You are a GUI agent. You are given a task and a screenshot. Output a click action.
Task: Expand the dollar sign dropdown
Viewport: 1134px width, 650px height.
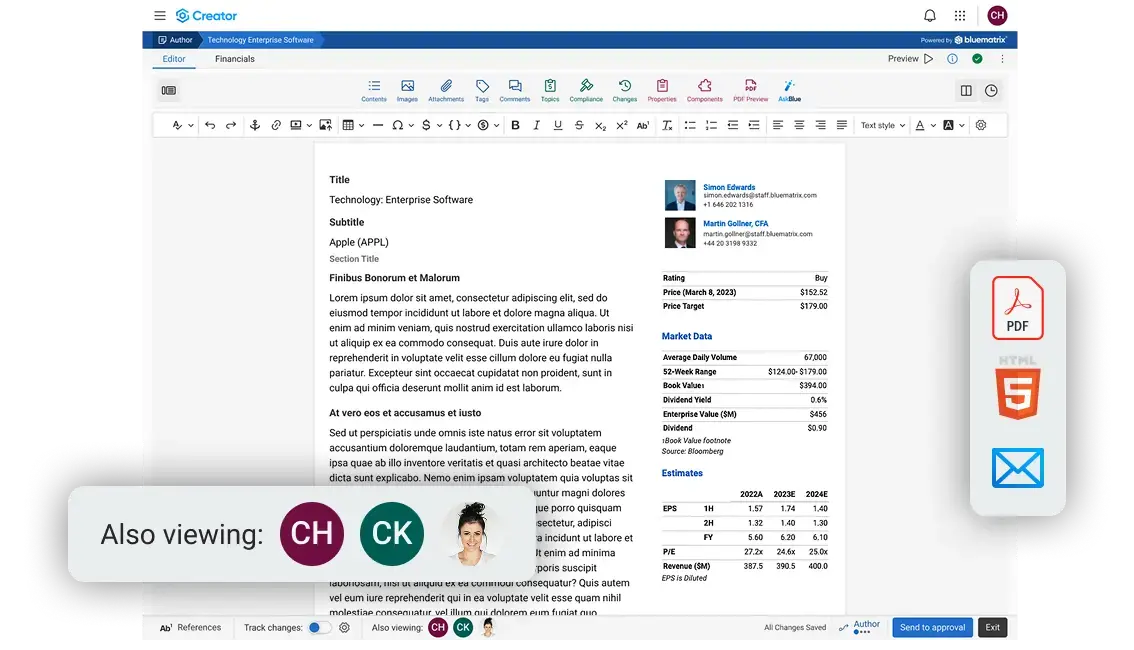coord(439,125)
